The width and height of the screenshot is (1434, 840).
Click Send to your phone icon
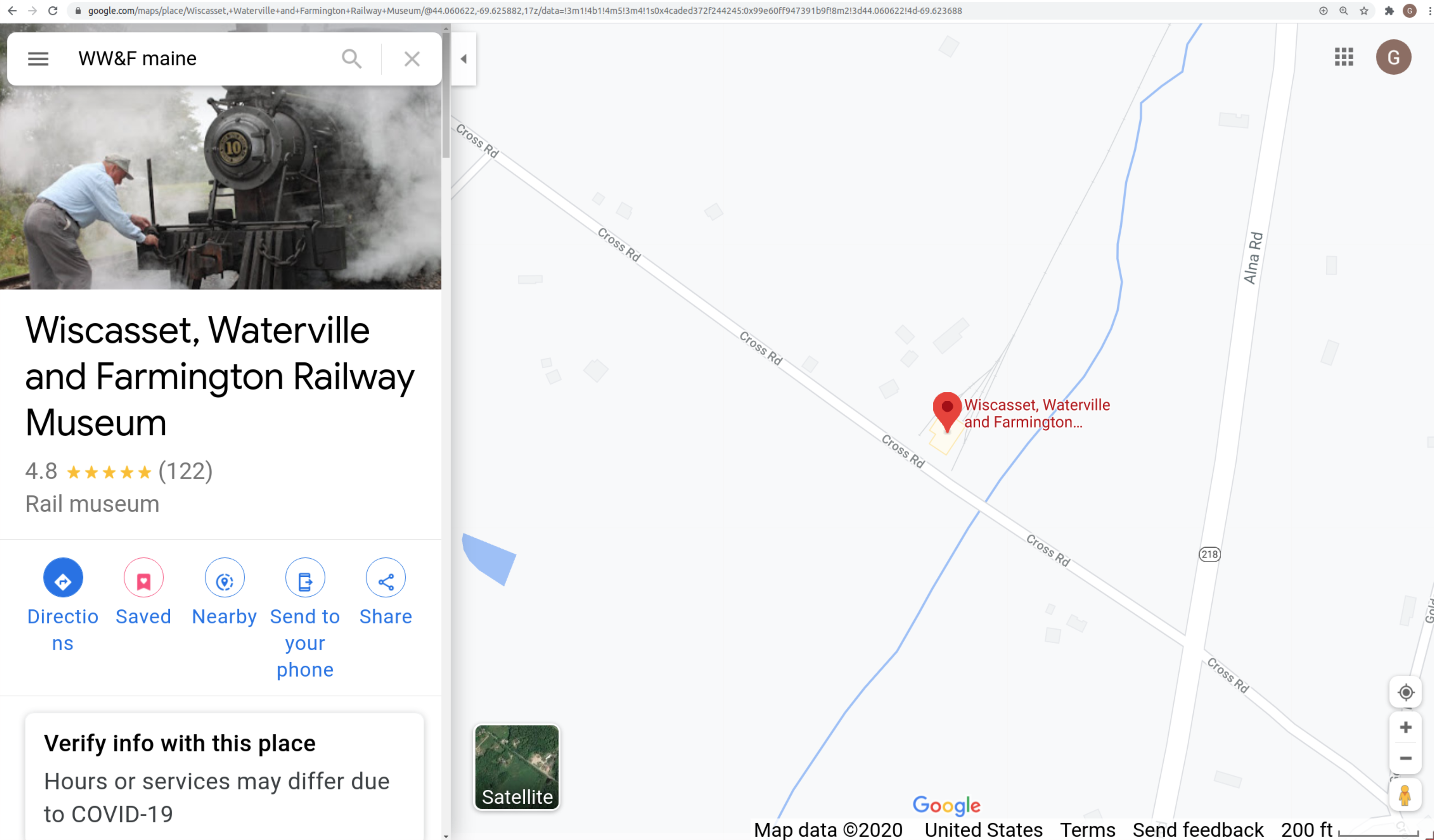click(305, 578)
